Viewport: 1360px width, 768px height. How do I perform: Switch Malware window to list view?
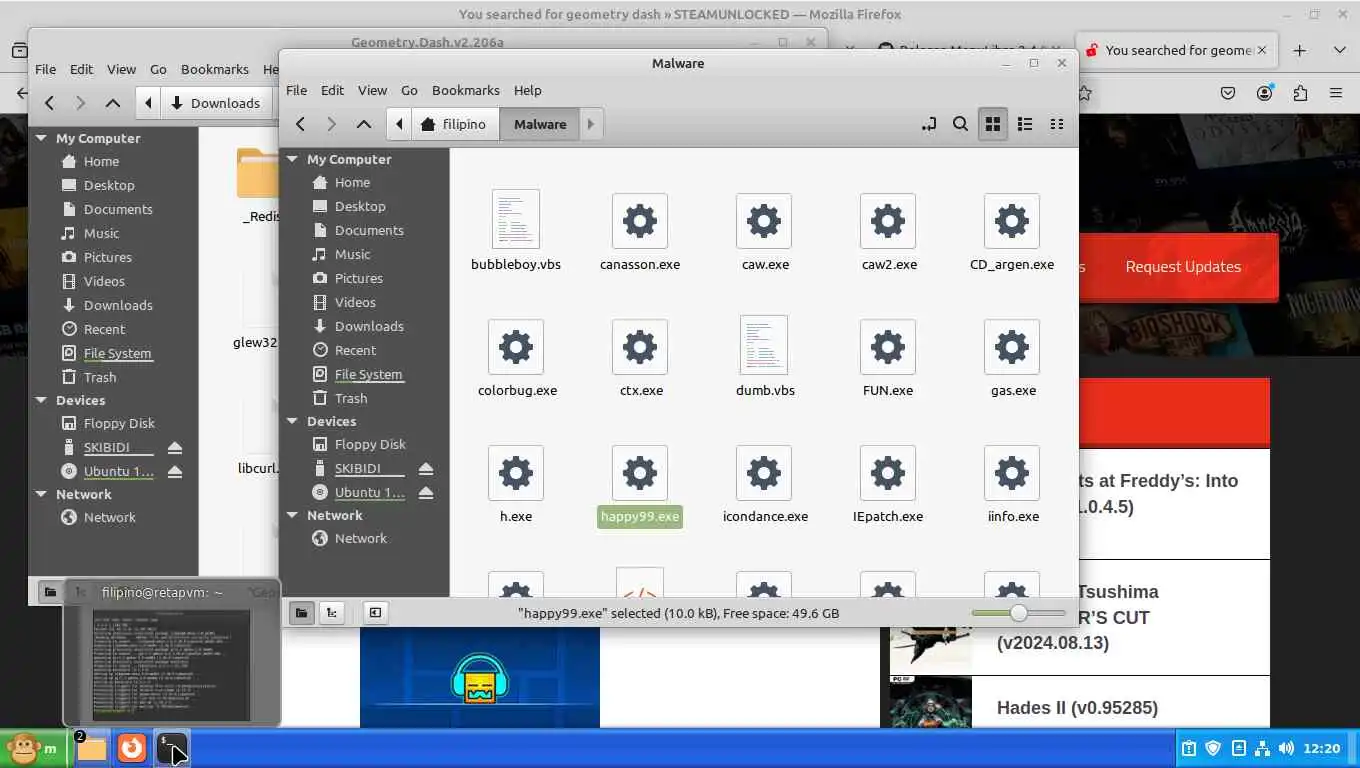[x=1025, y=124]
